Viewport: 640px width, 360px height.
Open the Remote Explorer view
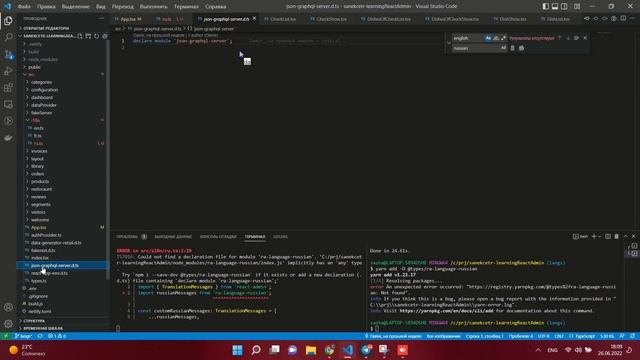click(x=8, y=104)
